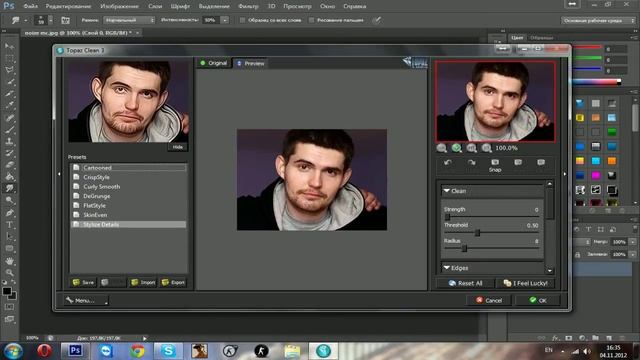Click the Hide button under preset preview
The image size is (640, 360).
178,147
